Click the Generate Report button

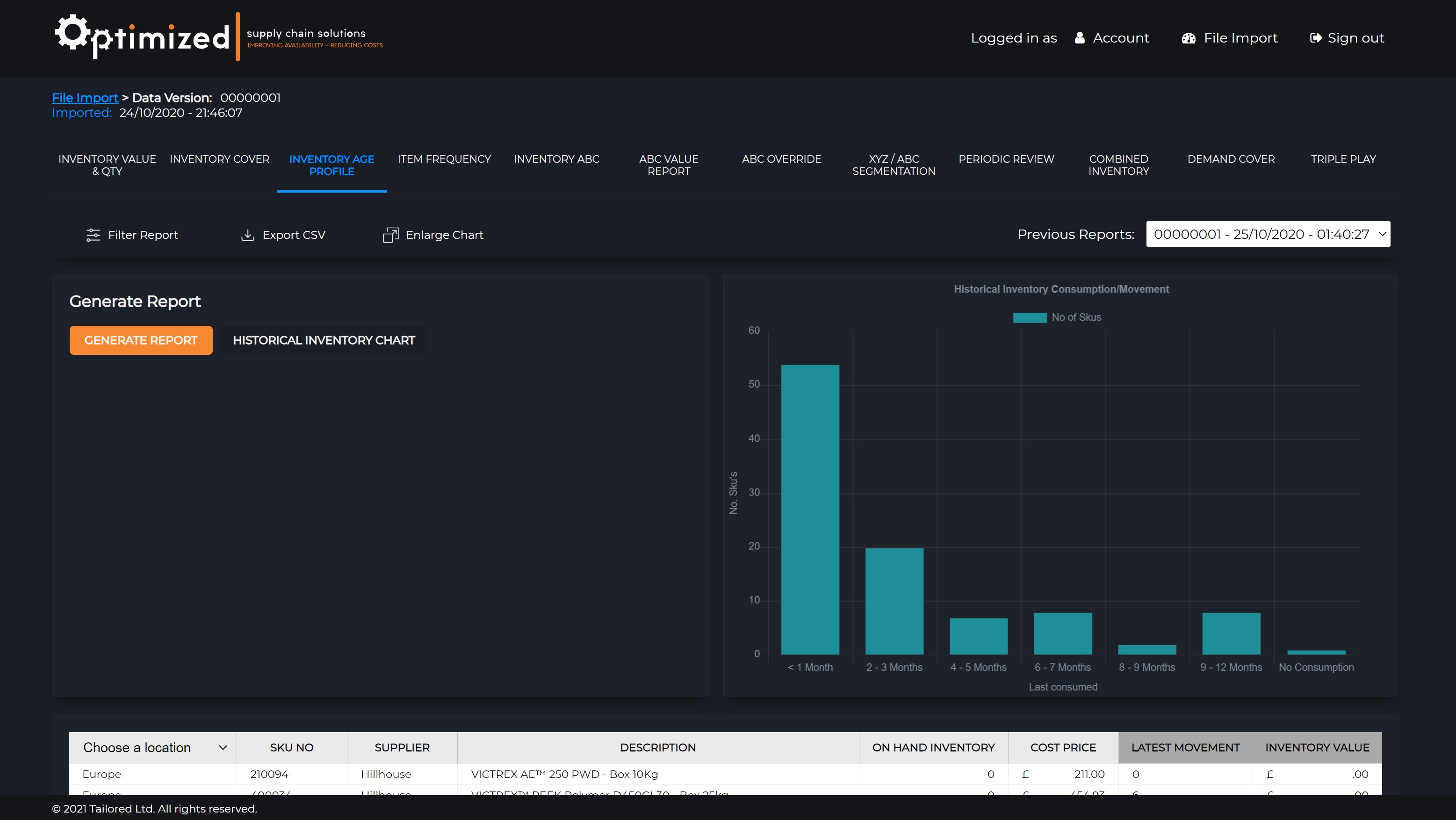(141, 340)
